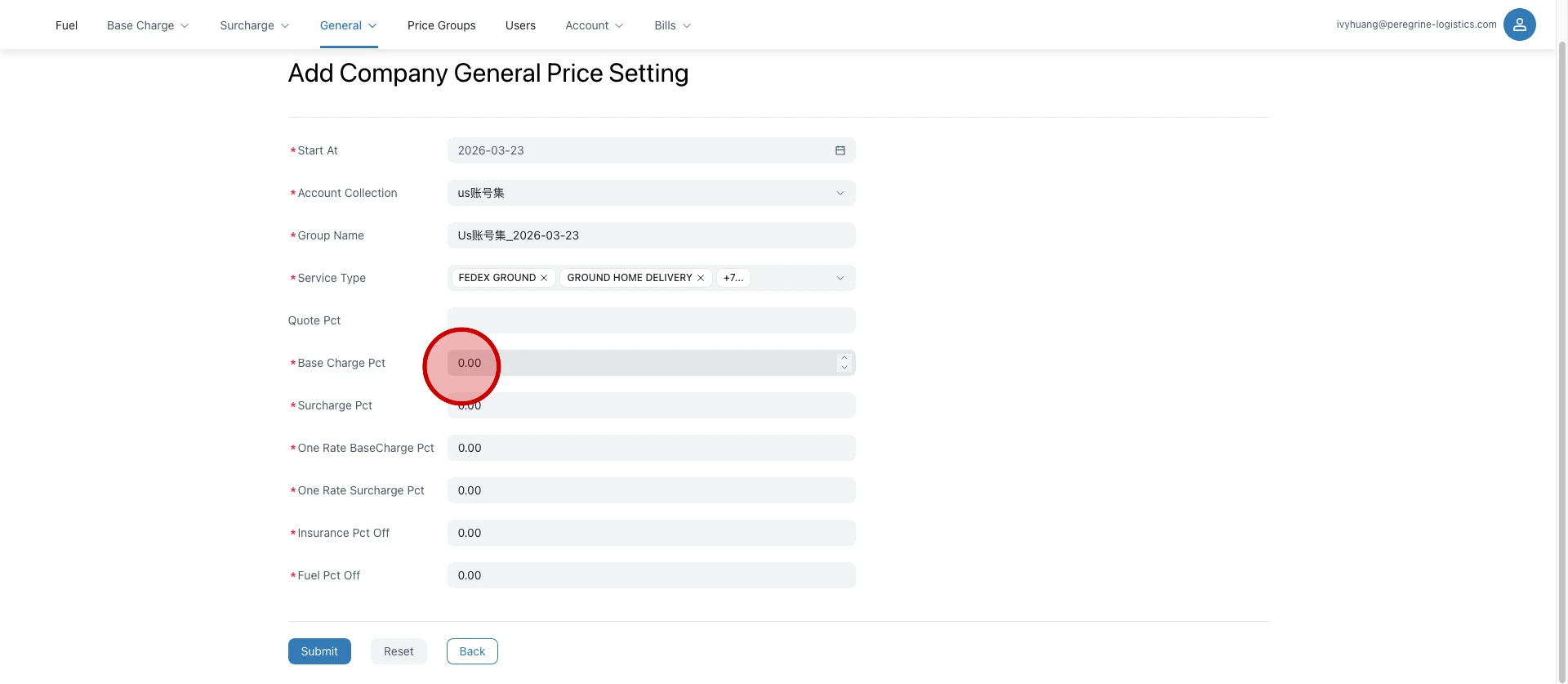Open the Service Type dropdown arrow
1568x684 pixels.
click(840, 278)
